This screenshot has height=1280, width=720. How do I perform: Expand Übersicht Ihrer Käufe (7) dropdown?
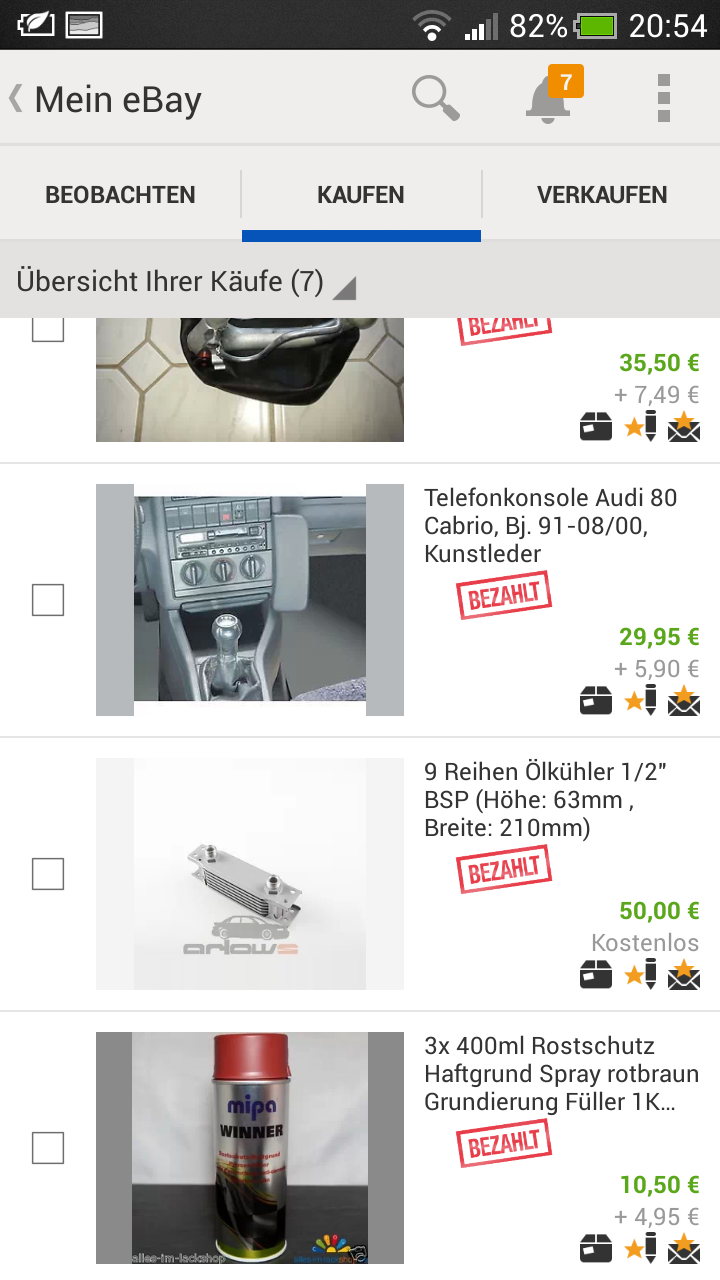pos(185,281)
